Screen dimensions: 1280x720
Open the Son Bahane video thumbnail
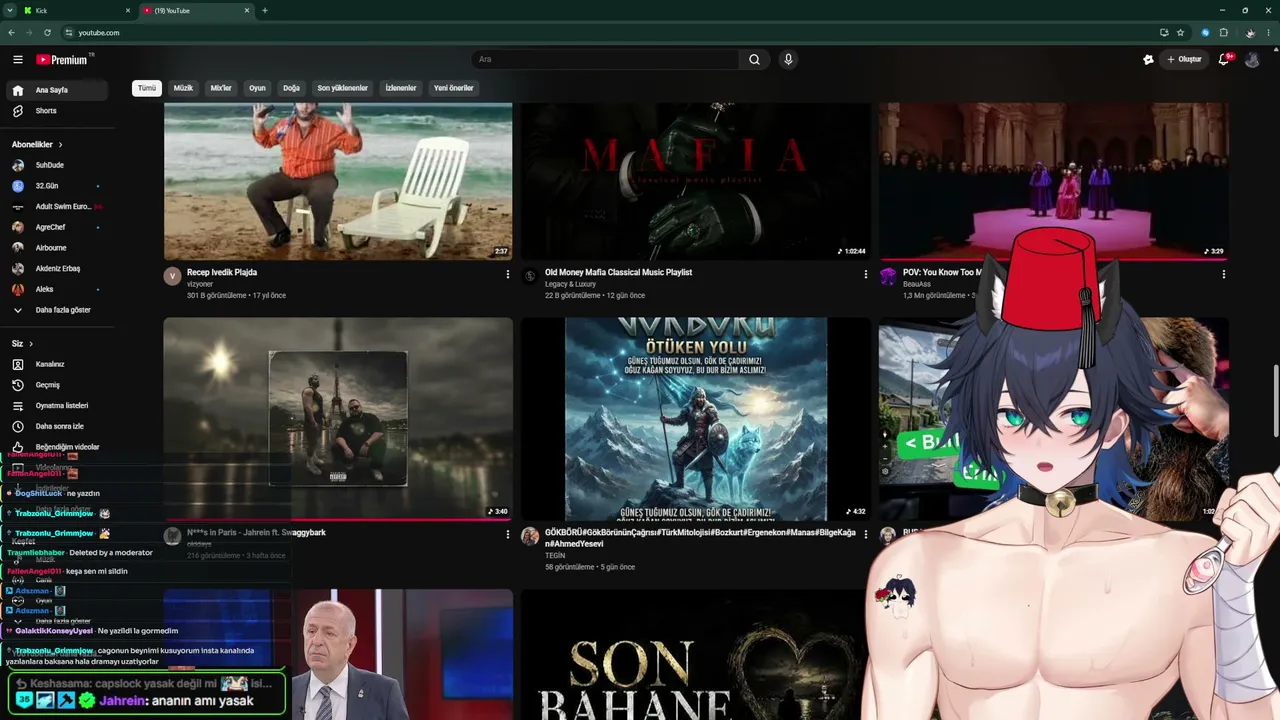point(696,654)
